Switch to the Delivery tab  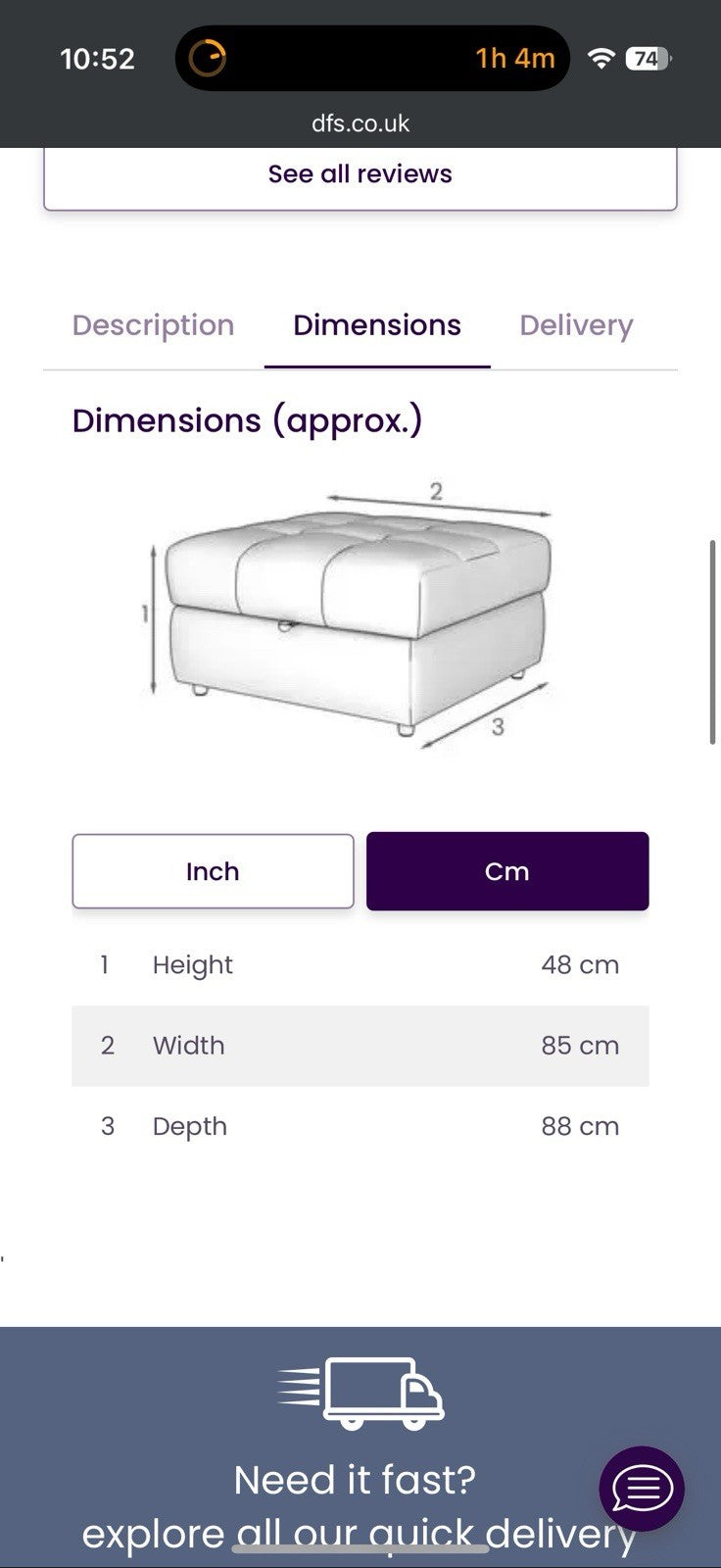coord(576,325)
